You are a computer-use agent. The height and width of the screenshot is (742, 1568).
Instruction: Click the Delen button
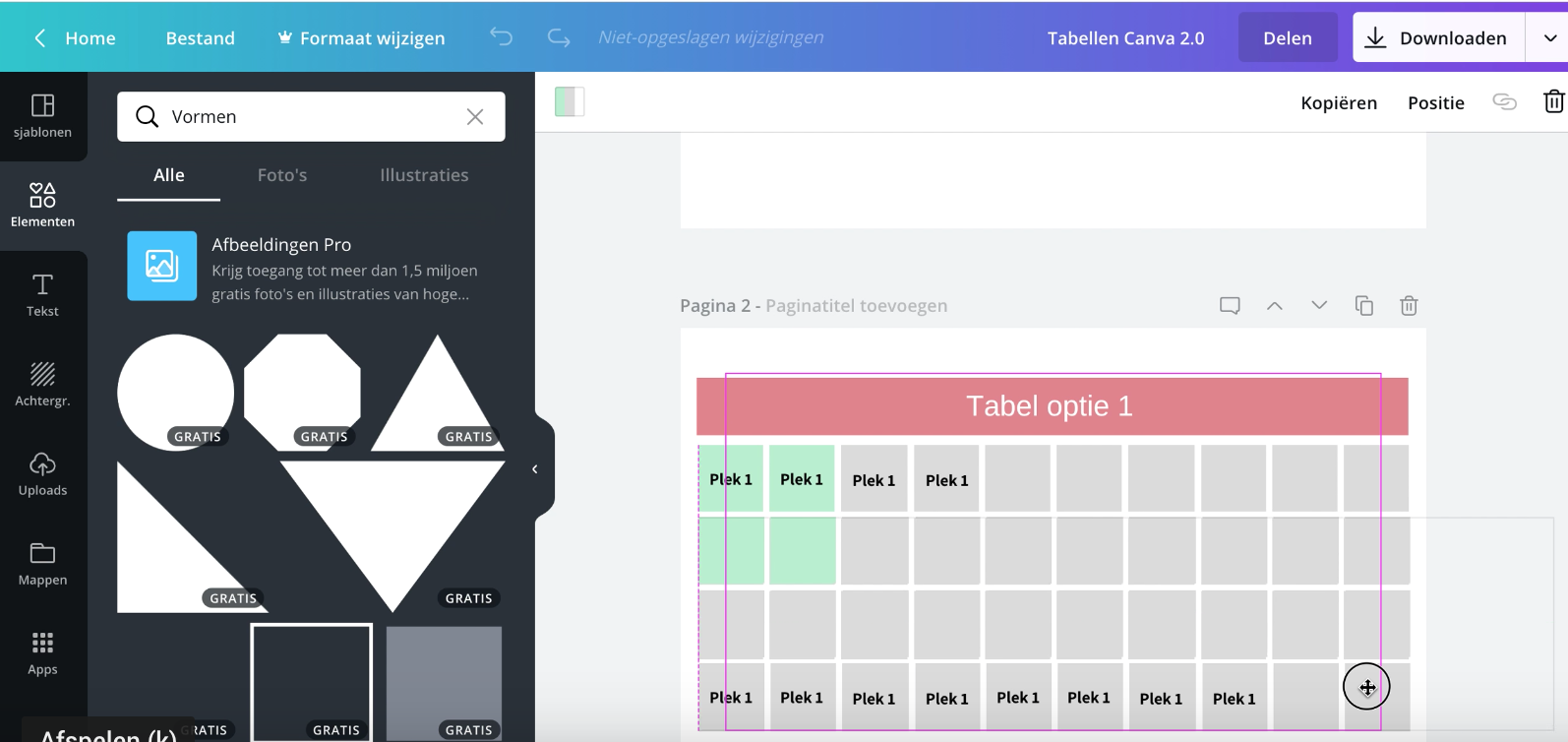coord(1287,38)
